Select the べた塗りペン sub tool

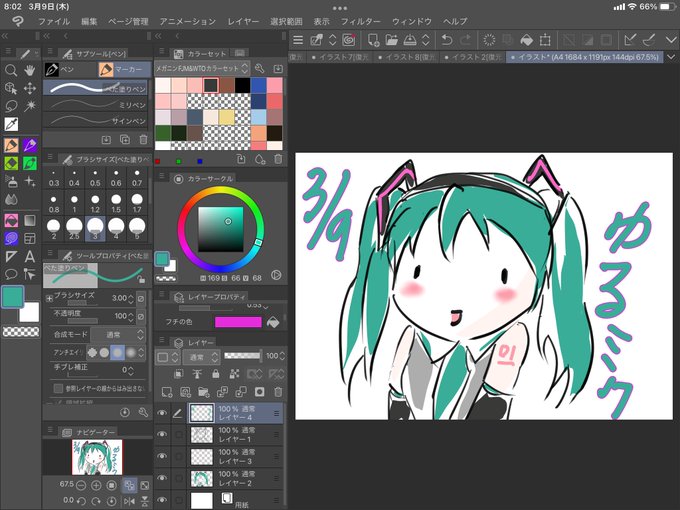(96, 88)
